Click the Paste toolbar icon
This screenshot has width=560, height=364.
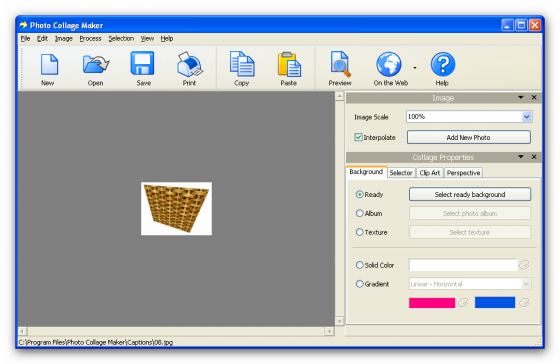(289, 64)
